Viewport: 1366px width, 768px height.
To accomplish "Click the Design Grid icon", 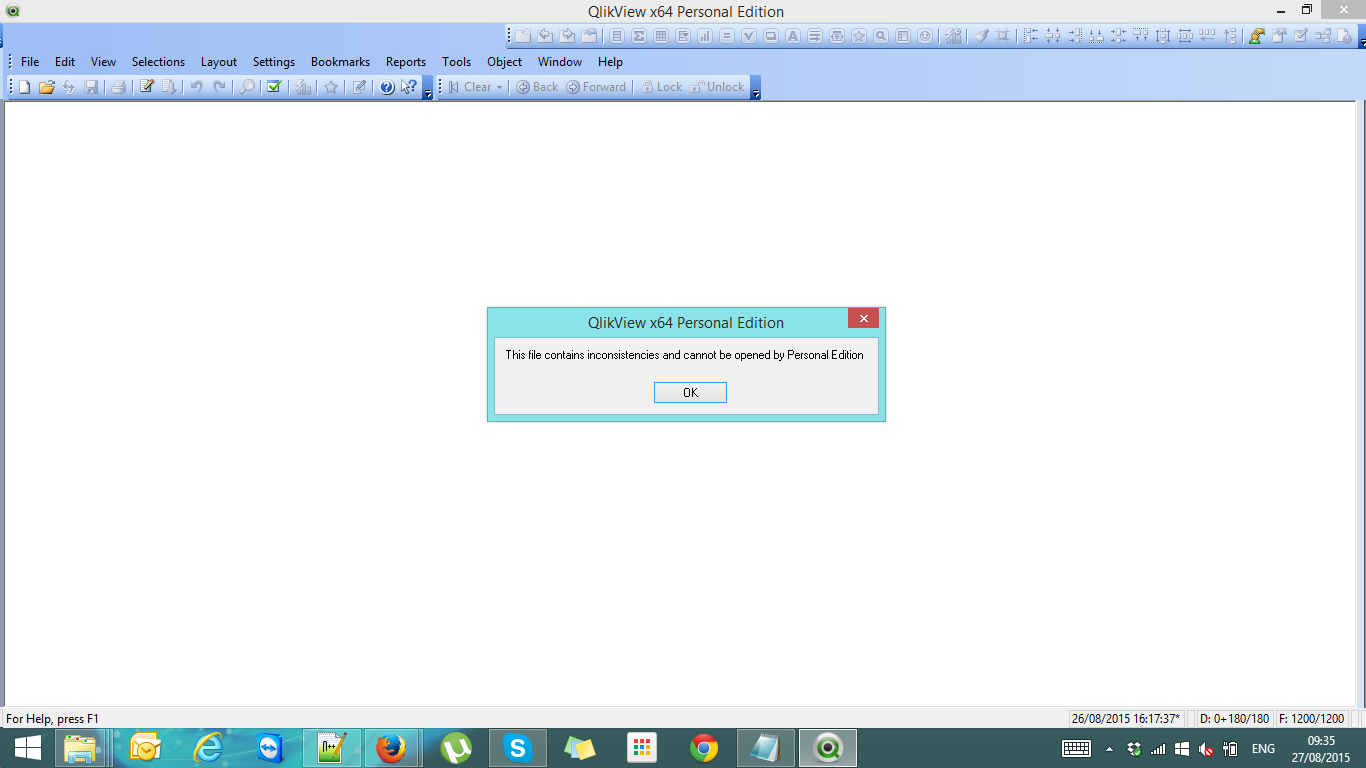I will (x=1003, y=36).
